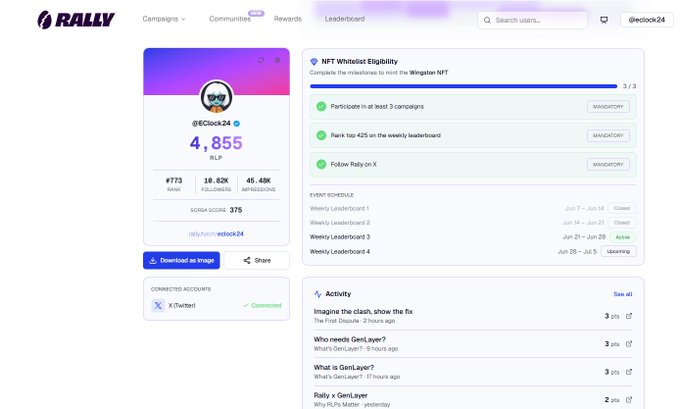Open the @eclock24 account button
The image size is (680, 409).
coord(647,20)
